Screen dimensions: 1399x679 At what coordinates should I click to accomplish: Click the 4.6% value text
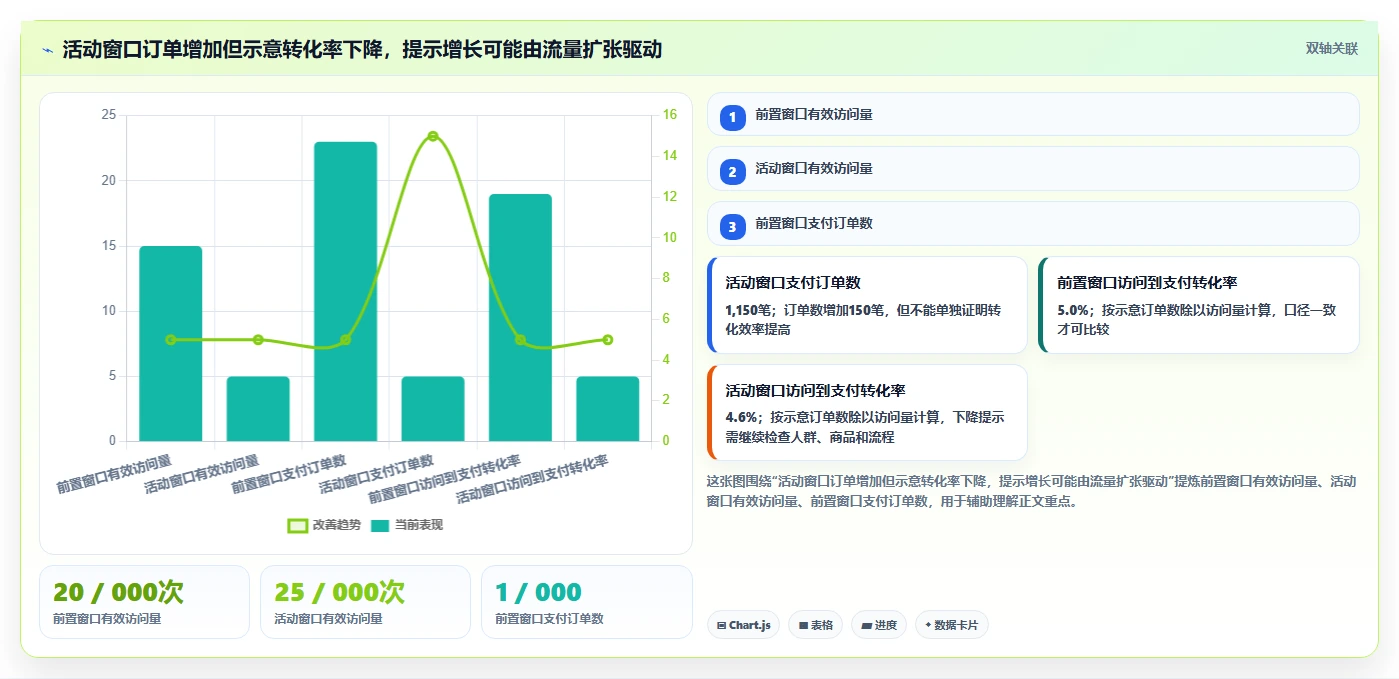[x=741, y=418]
